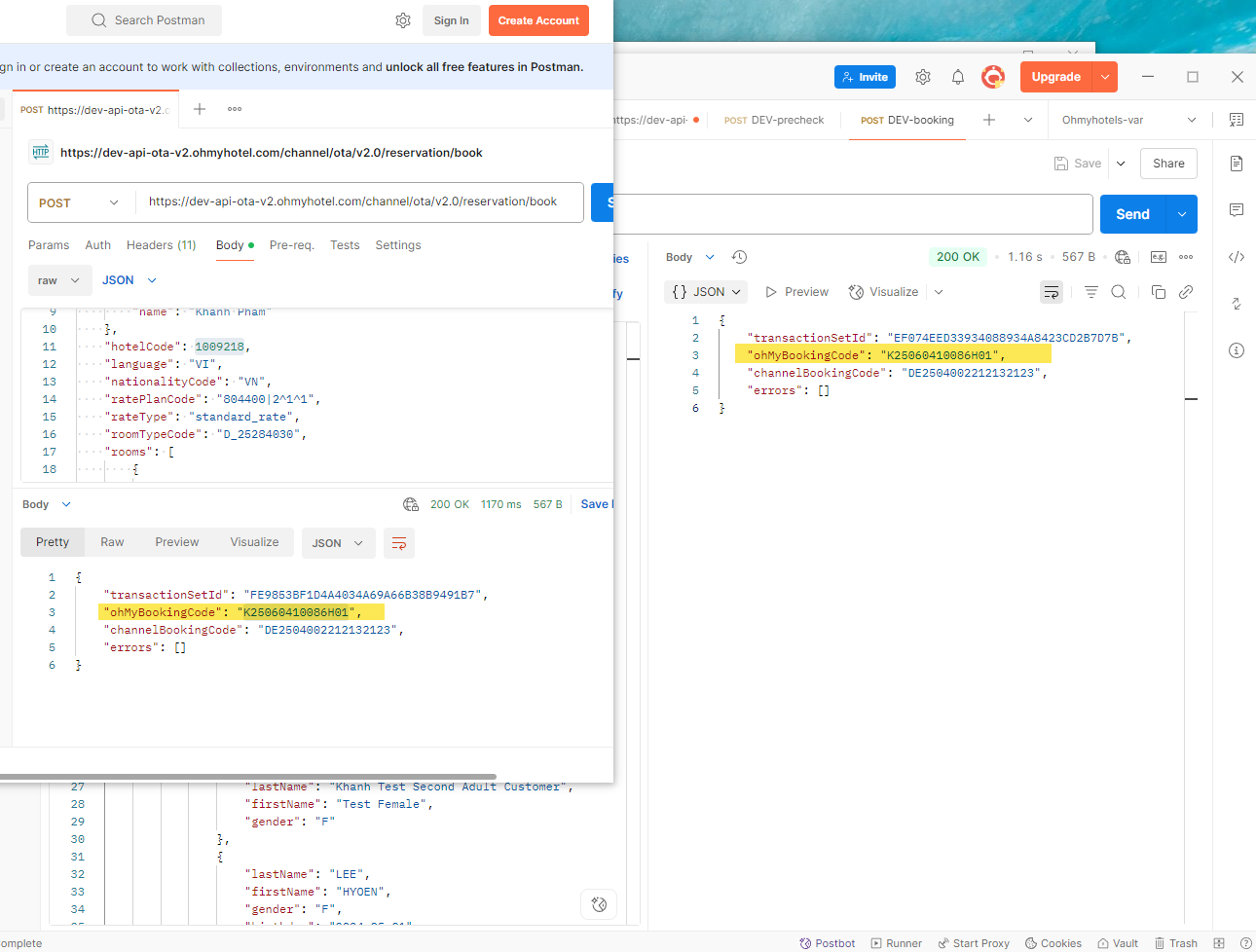Search the response with magnifier icon

(1119, 292)
